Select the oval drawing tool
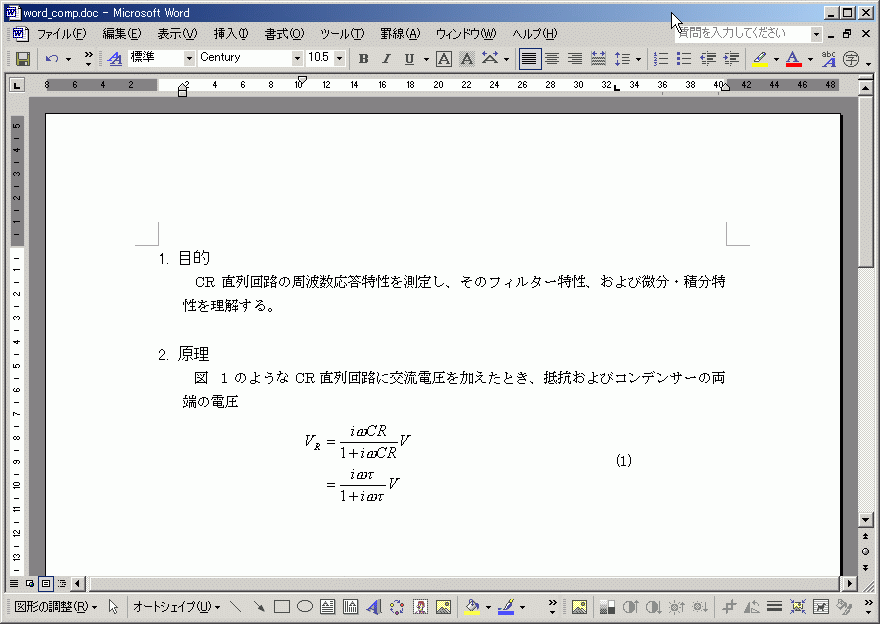This screenshot has height=624, width=880. 305,607
